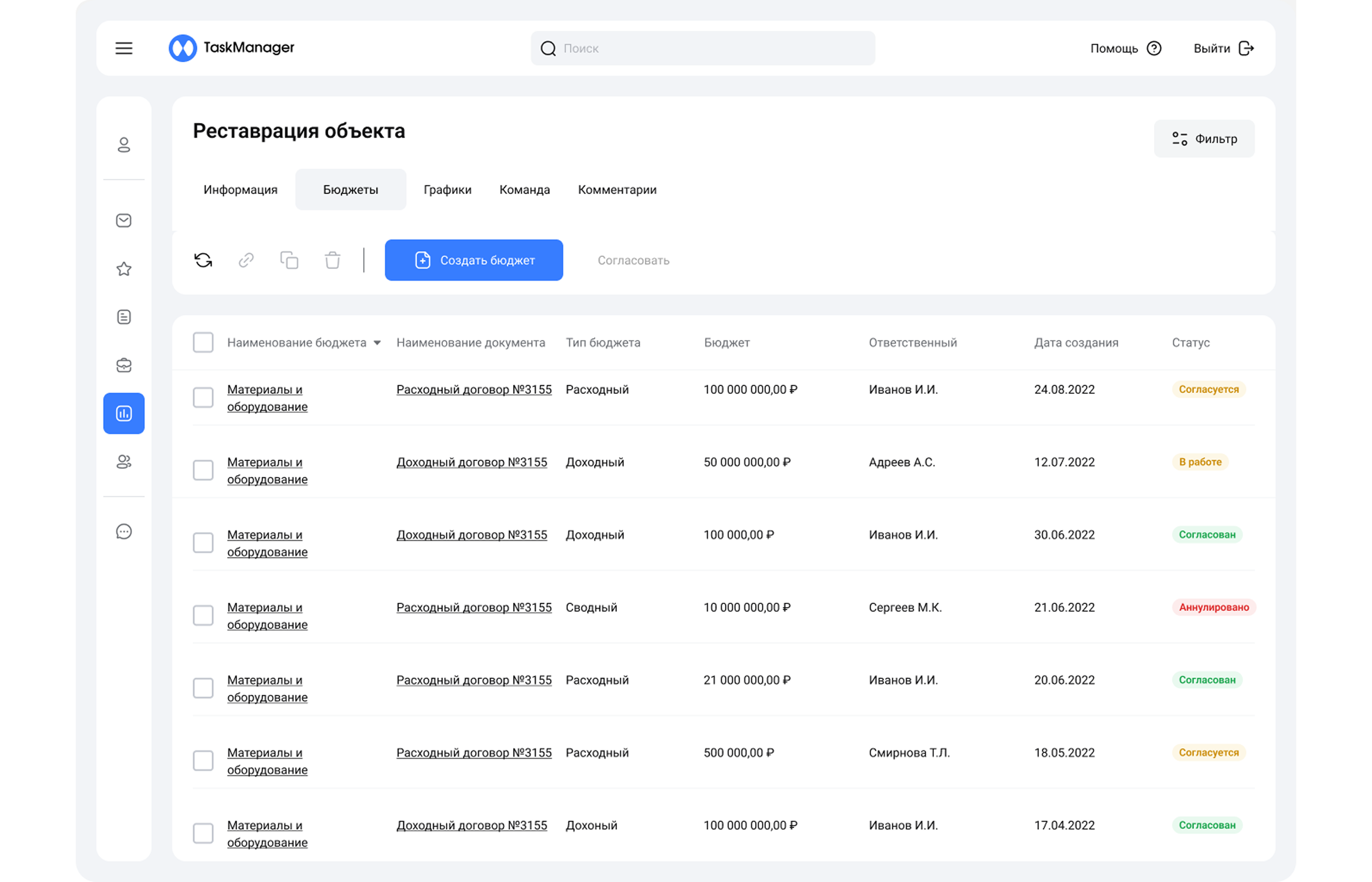Select the Сводный budget type cell
This screenshot has height=882, width=1372.
click(x=591, y=608)
